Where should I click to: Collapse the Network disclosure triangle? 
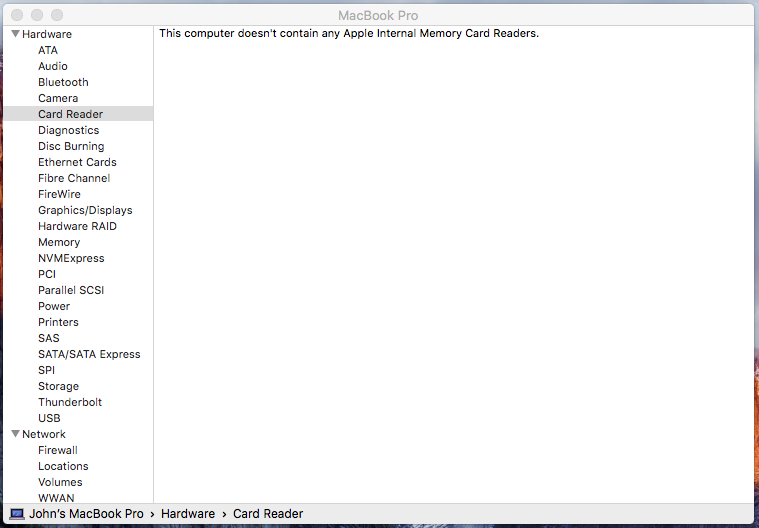[15, 434]
